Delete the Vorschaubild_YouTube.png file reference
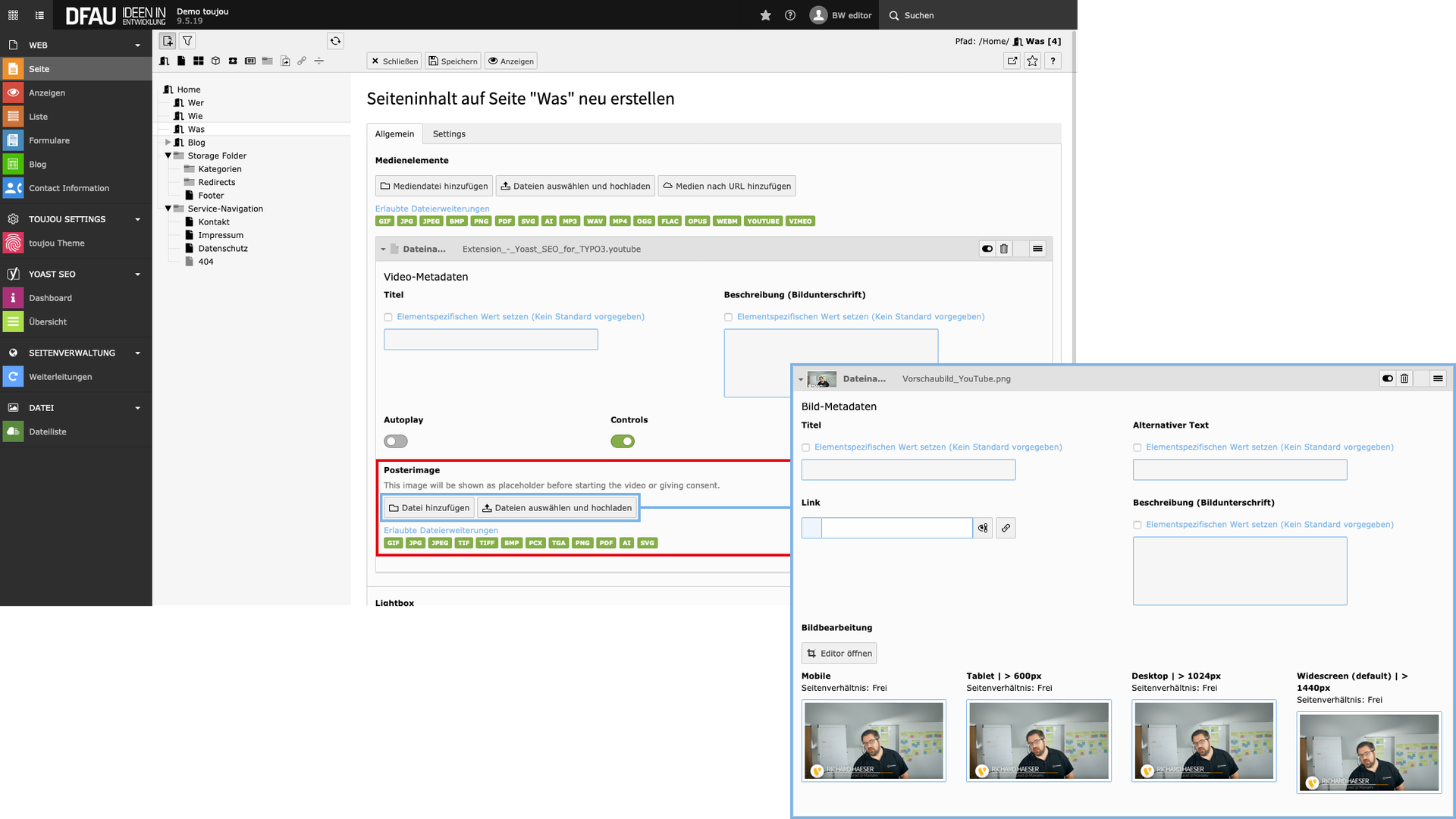Viewport: 1456px width, 819px height. click(x=1404, y=378)
